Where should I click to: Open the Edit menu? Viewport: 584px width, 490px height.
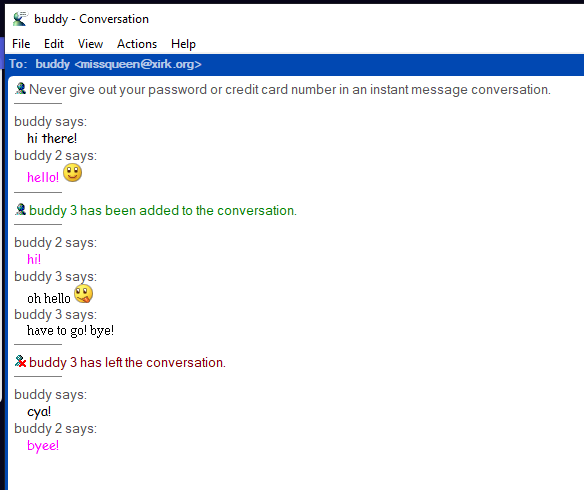click(54, 44)
